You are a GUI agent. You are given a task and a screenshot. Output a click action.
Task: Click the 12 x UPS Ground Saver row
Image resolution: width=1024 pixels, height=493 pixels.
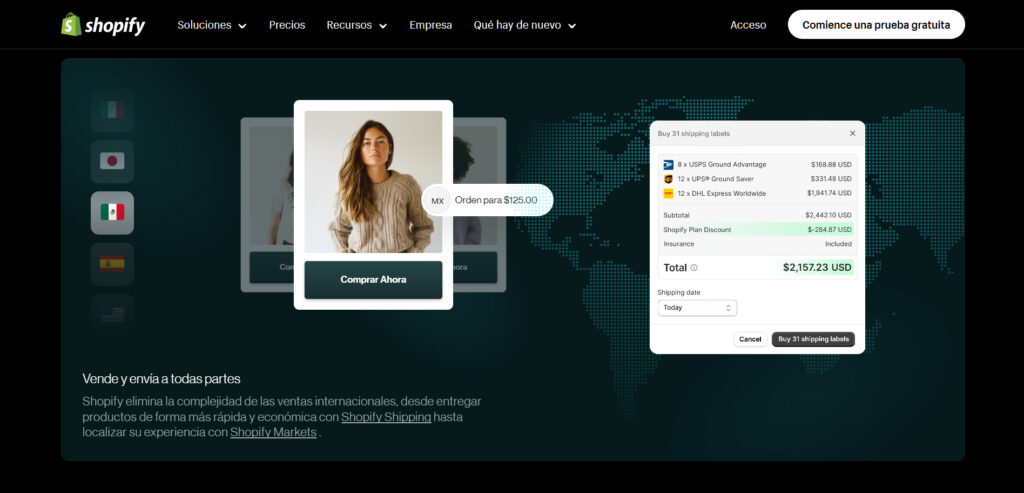pyautogui.click(x=757, y=179)
